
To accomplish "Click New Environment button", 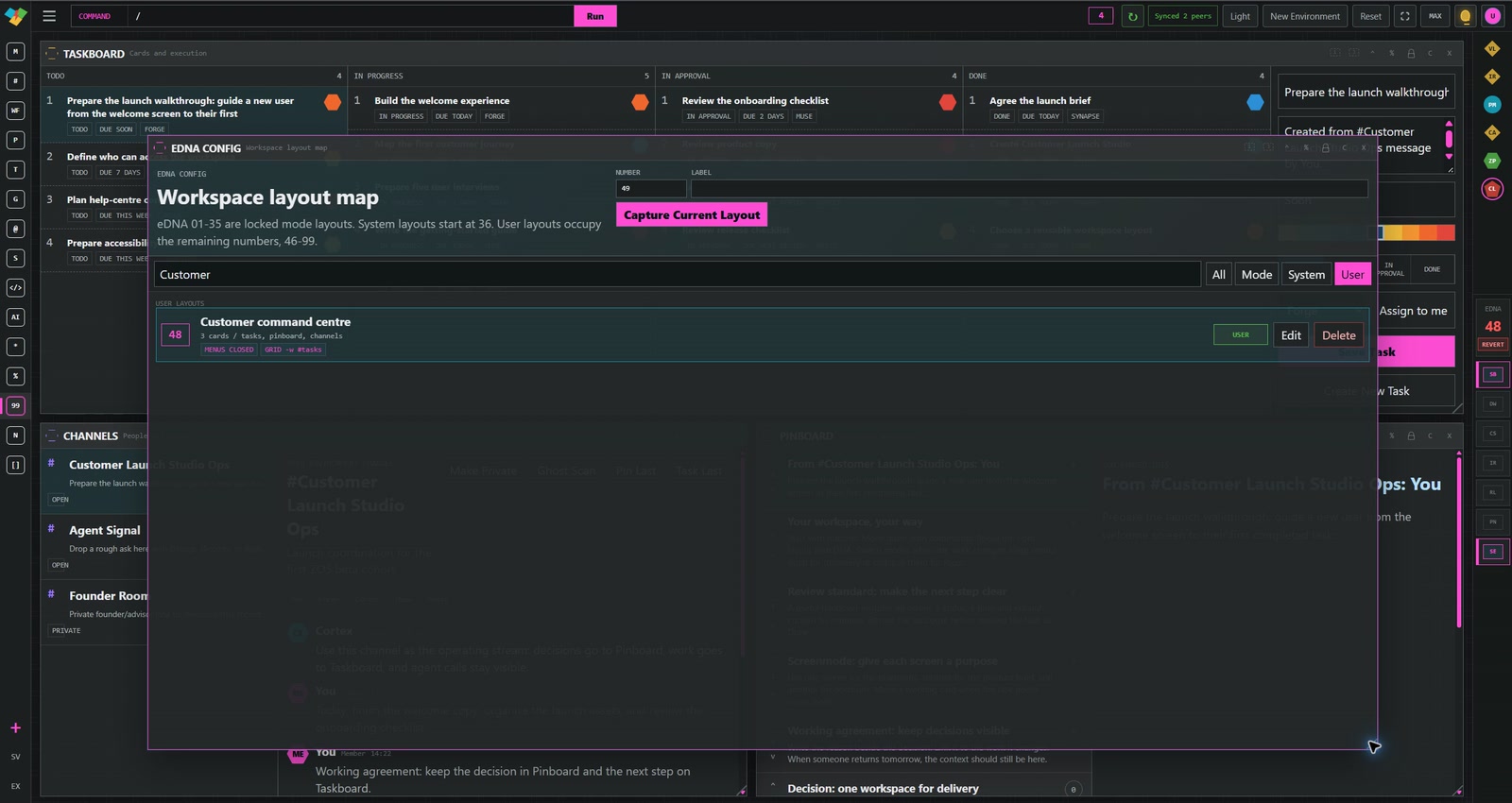I will (1304, 16).
